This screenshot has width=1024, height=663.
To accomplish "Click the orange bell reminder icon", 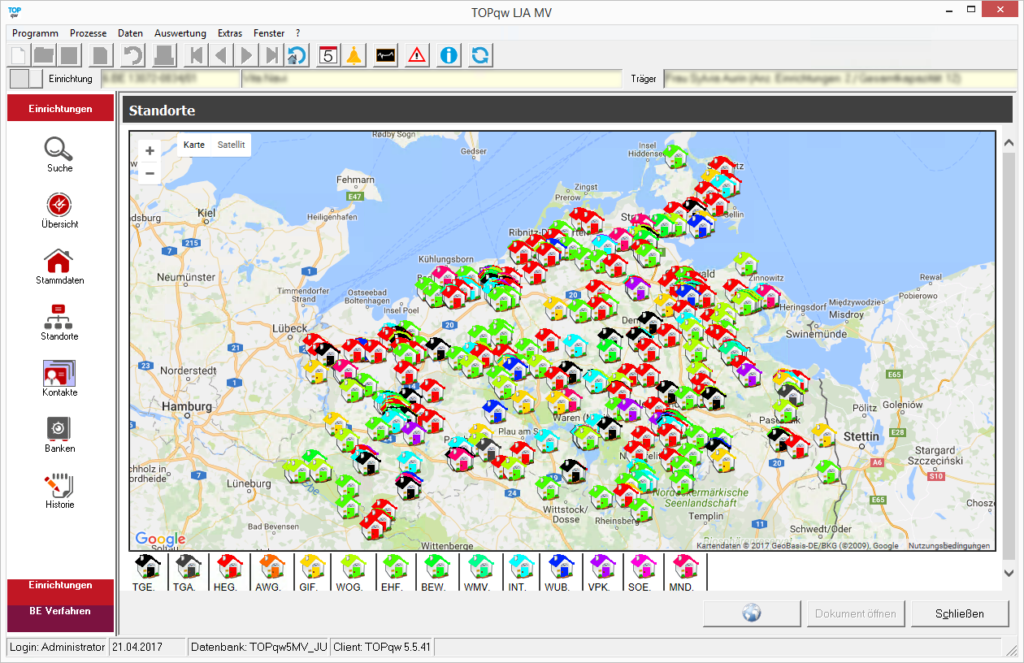I will [354, 55].
